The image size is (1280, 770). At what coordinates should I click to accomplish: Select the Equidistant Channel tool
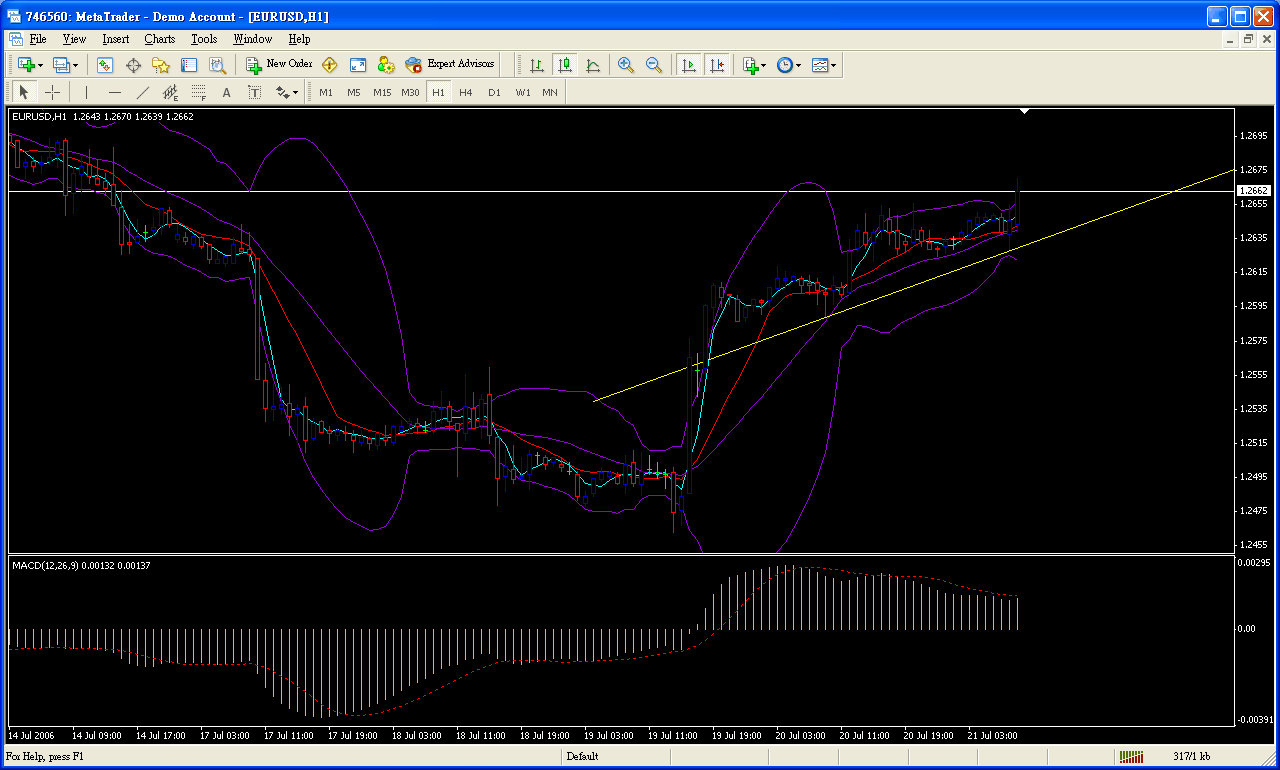[171, 92]
